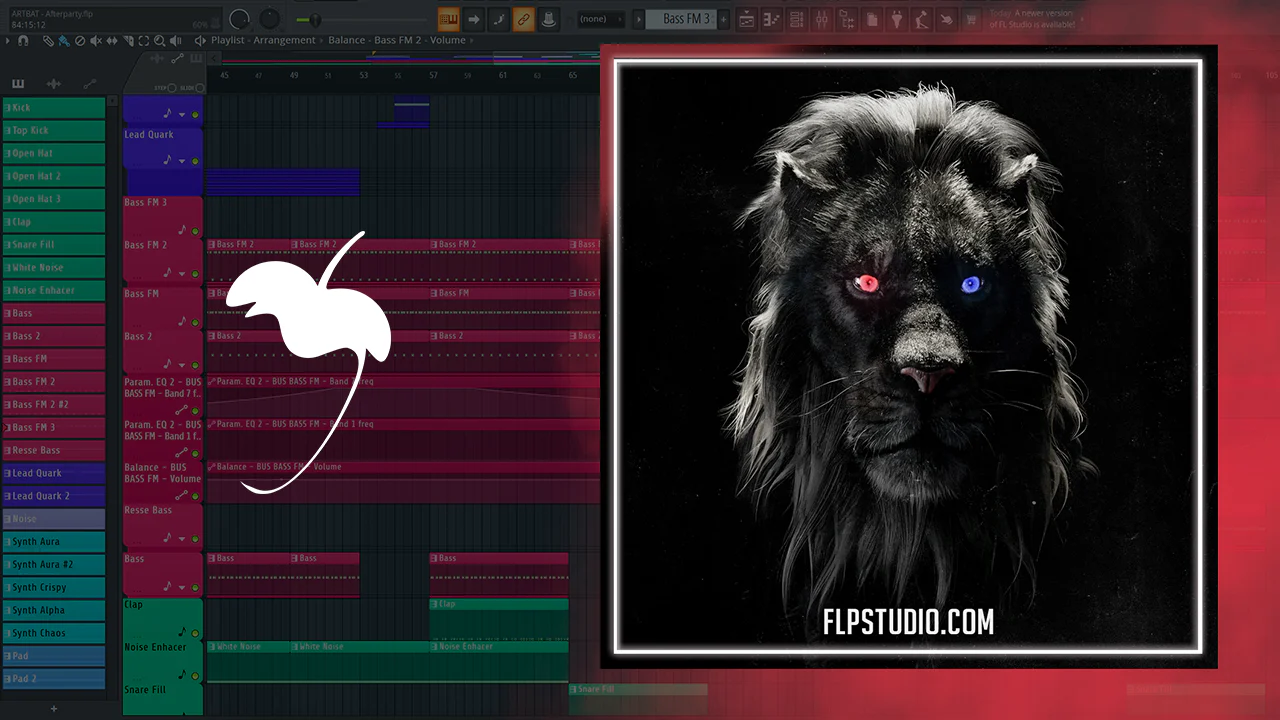Click the arrow beside the pattern selector

638,19
